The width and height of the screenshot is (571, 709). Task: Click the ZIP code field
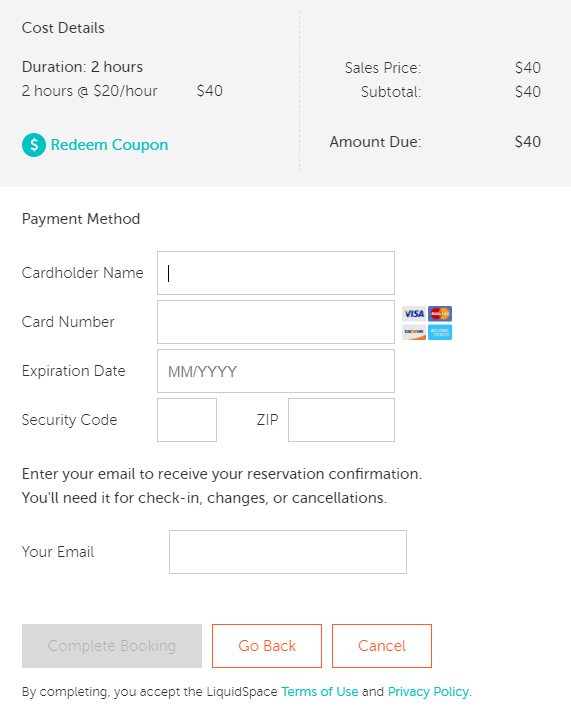[341, 420]
